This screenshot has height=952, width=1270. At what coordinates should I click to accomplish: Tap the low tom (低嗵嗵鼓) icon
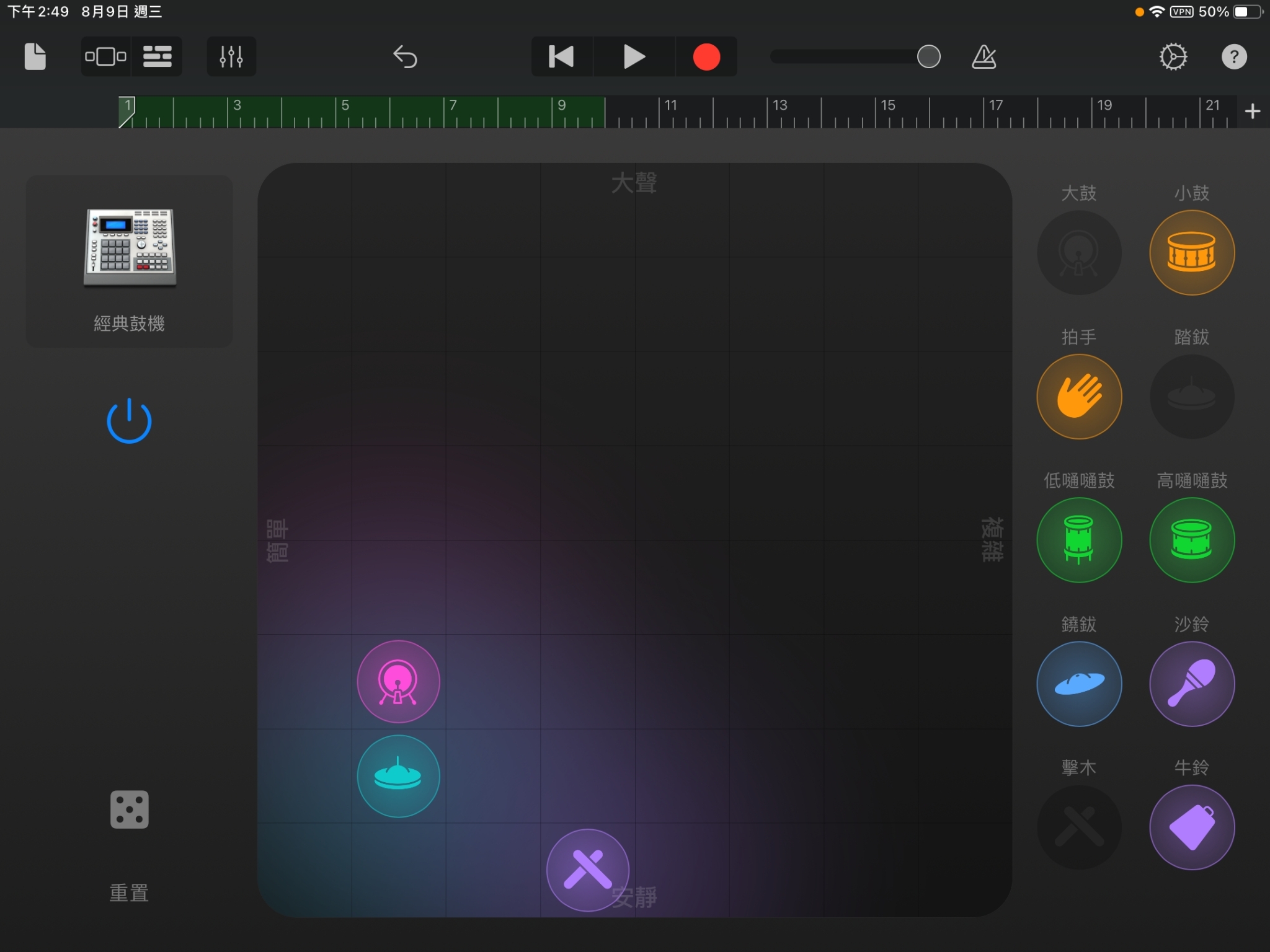[x=1079, y=540]
